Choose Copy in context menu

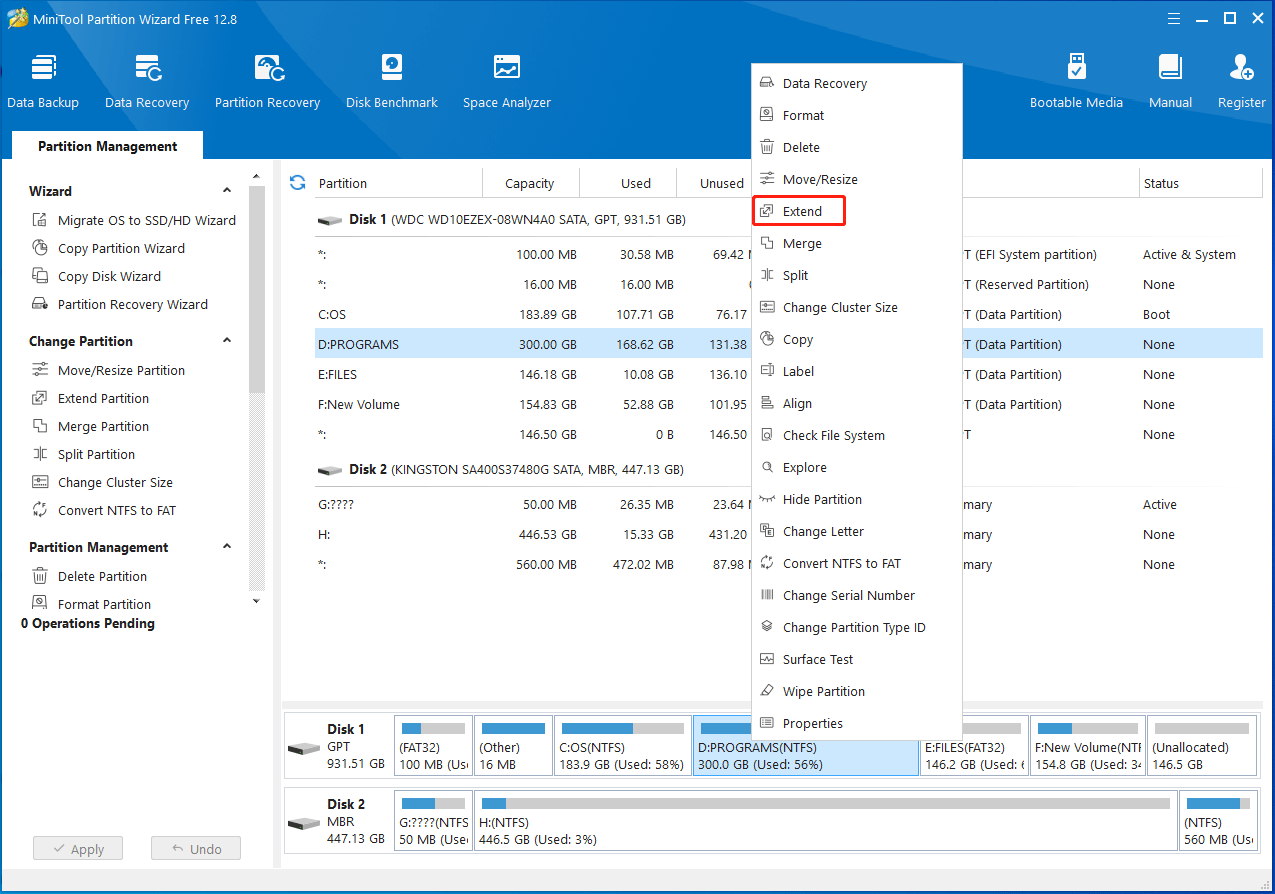coord(857,339)
